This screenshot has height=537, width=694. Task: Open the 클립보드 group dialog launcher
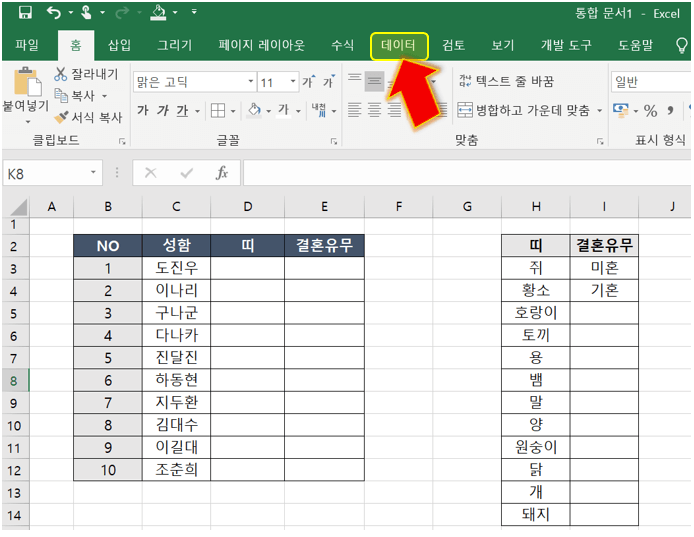point(122,141)
